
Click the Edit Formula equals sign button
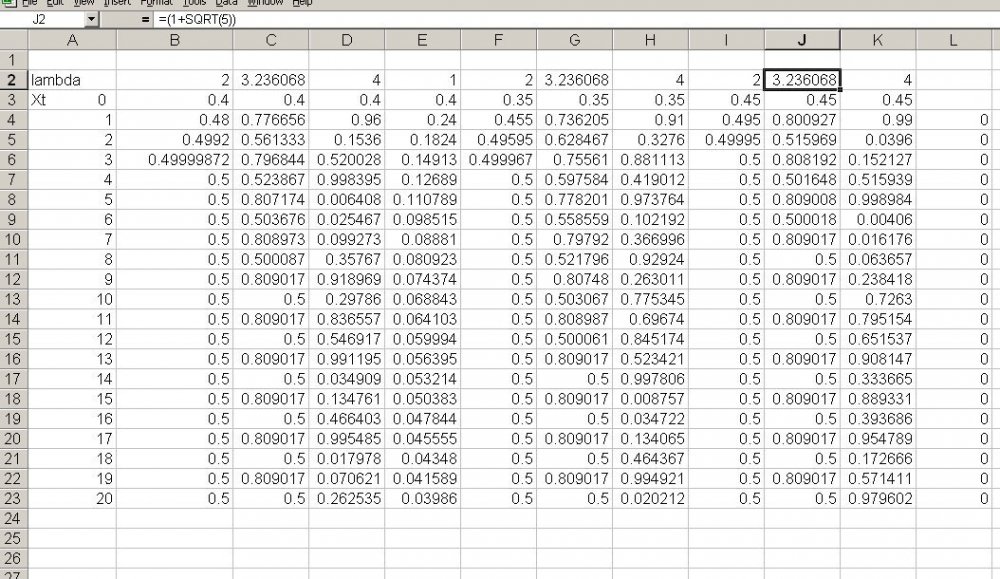[x=146, y=20]
